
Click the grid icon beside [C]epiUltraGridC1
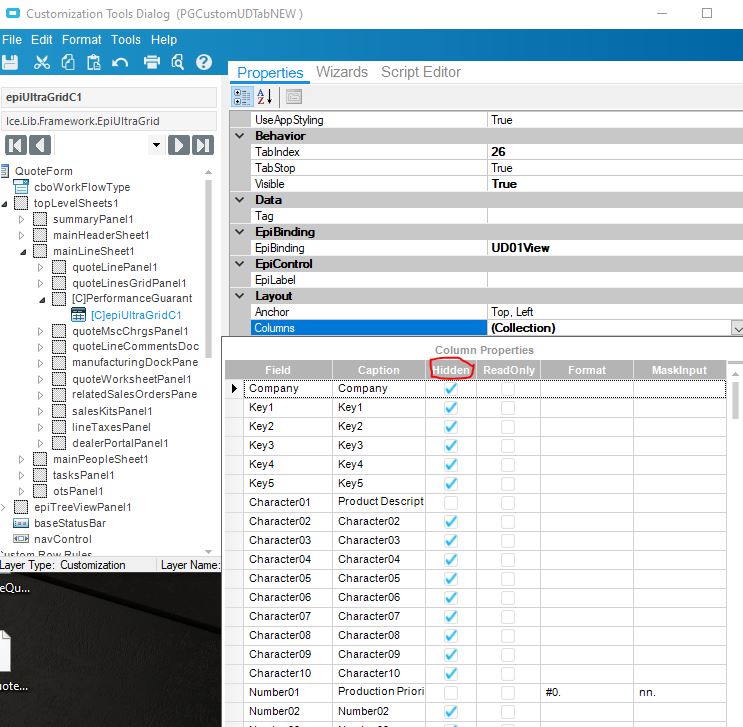click(78, 315)
